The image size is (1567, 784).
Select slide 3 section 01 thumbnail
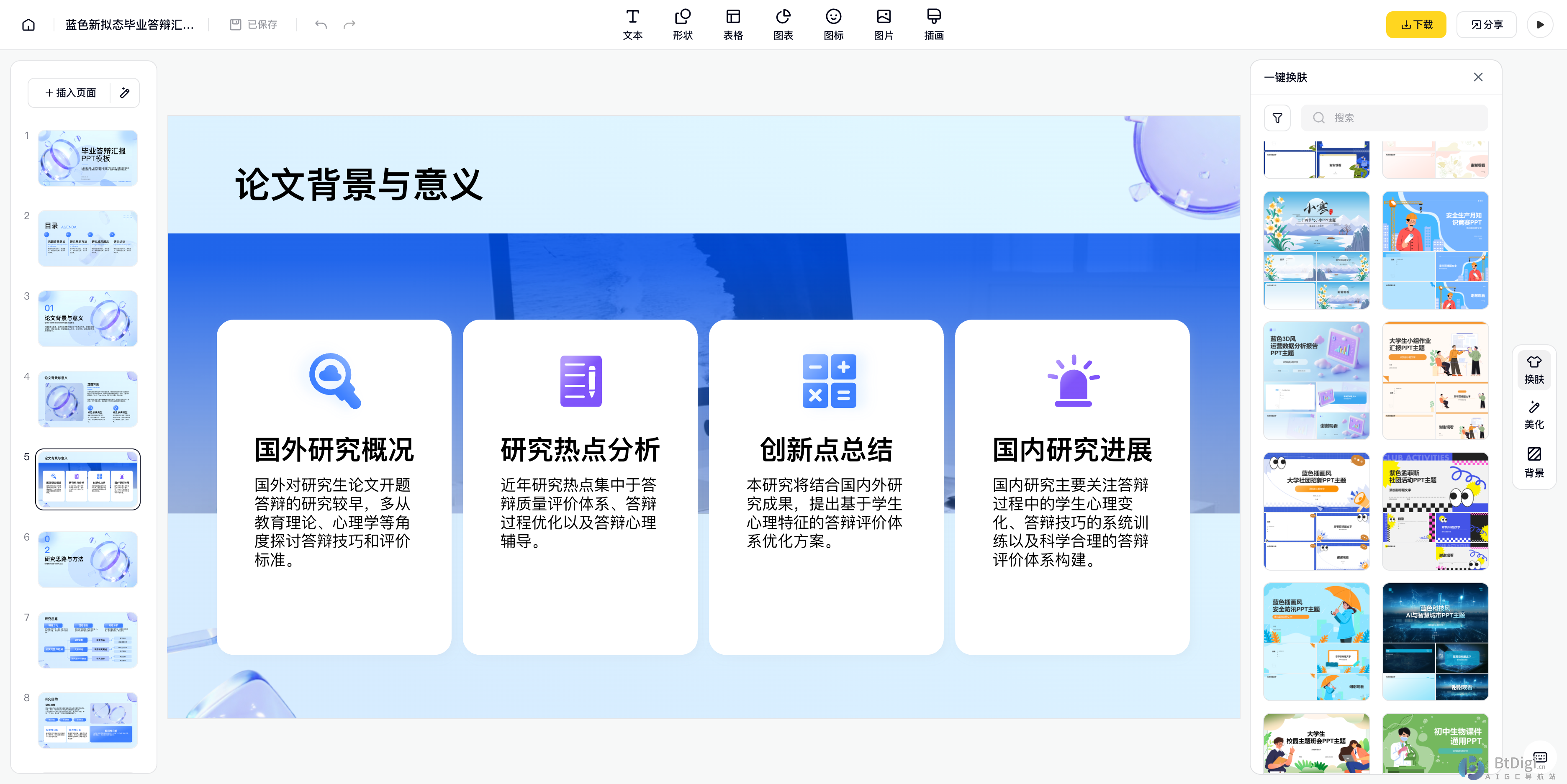[87, 318]
